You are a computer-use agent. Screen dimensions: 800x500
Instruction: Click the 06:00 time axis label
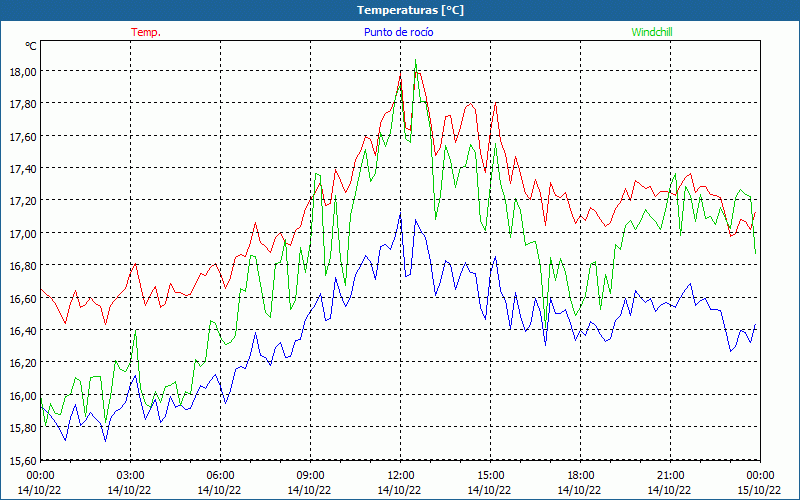tap(220, 476)
